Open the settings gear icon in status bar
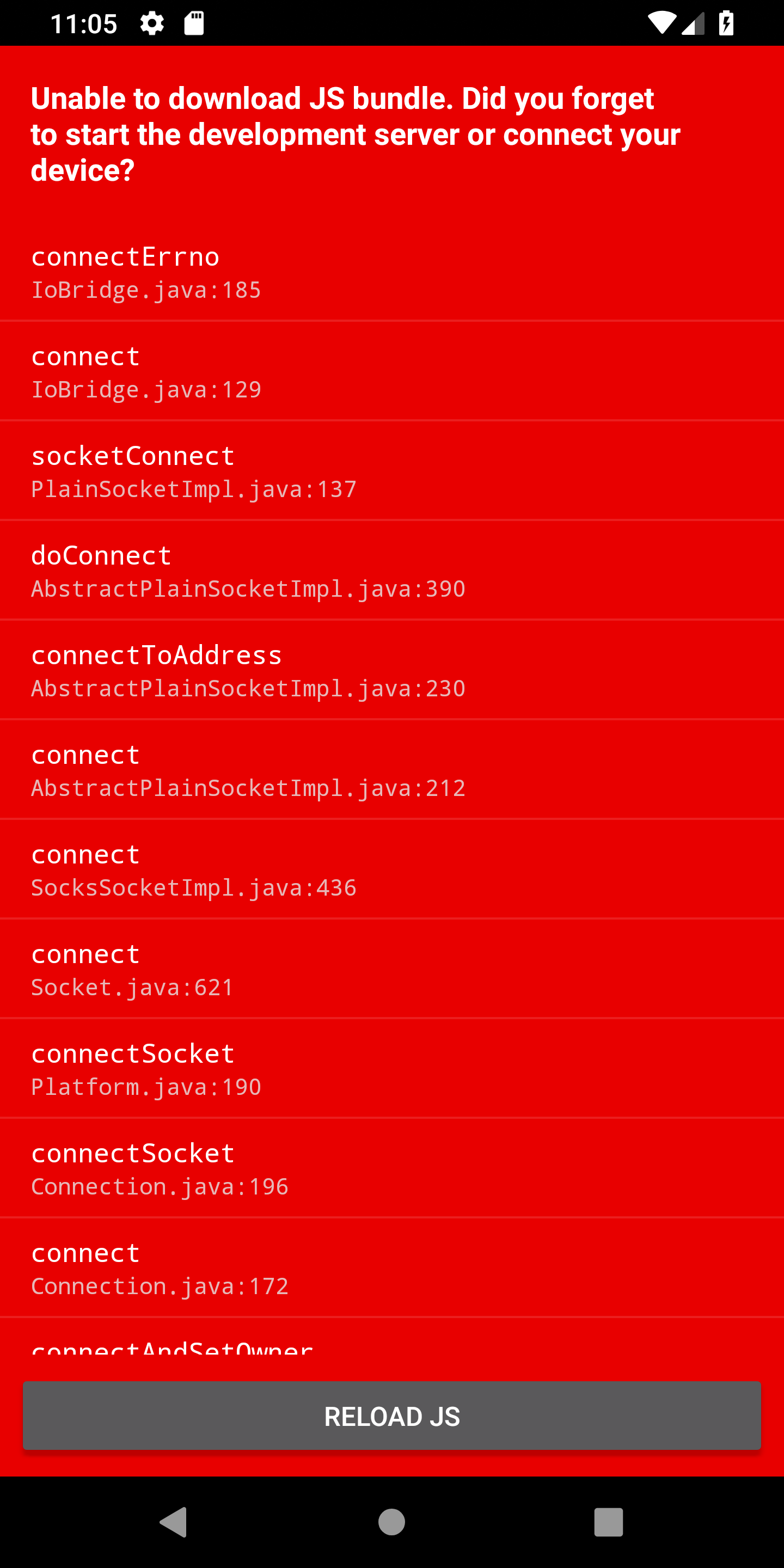Image resolution: width=784 pixels, height=1568 pixels. [x=151, y=23]
